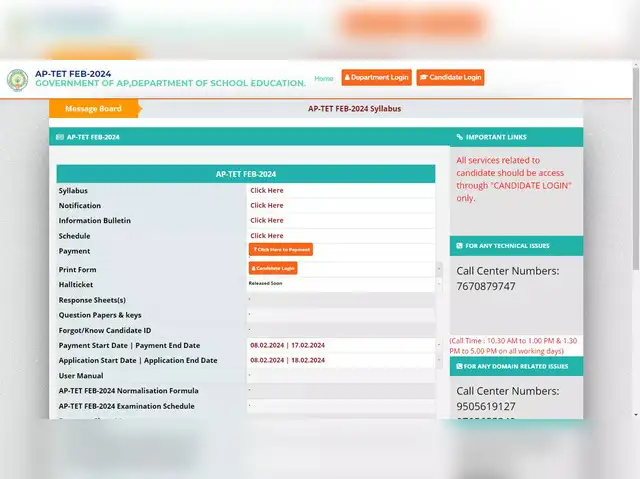Click the page vertical scrollbar
The image size is (640, 479).
click(x=635, y=200)
